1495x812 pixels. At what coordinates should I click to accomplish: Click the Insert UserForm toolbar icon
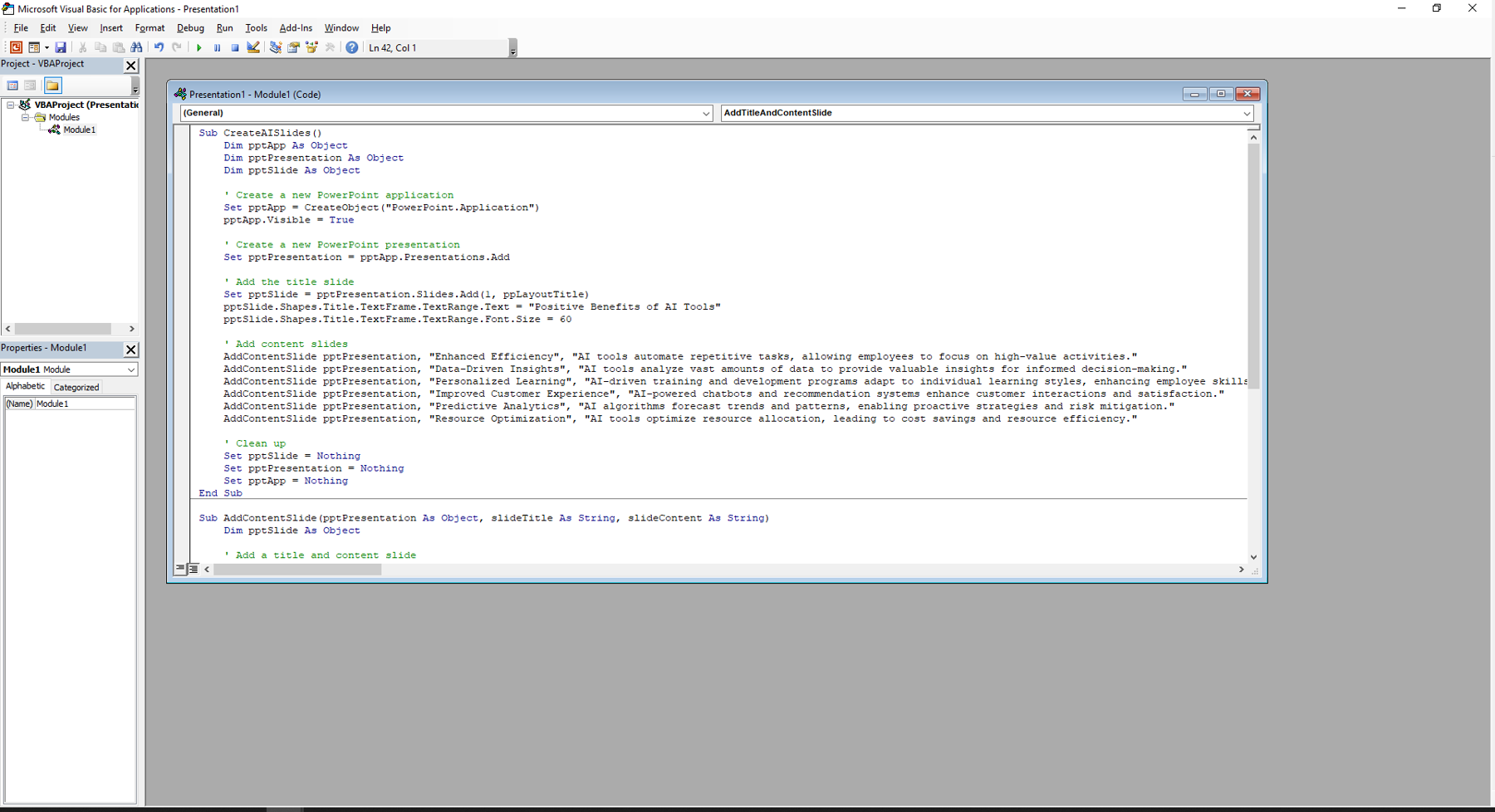[x=34, y=47]
